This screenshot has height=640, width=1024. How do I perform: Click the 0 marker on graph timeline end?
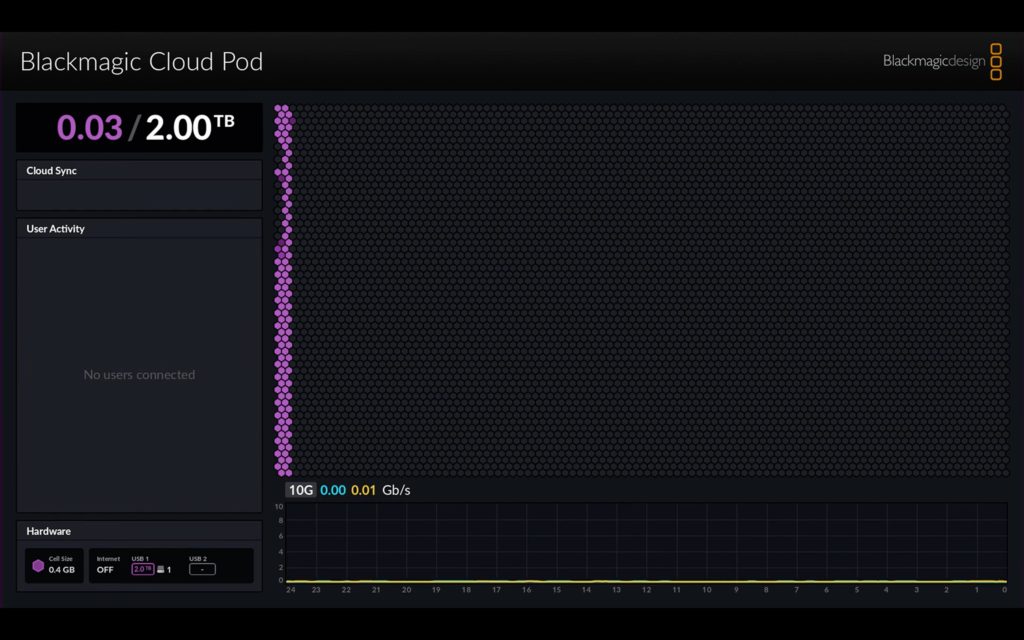click(1004, 590)
